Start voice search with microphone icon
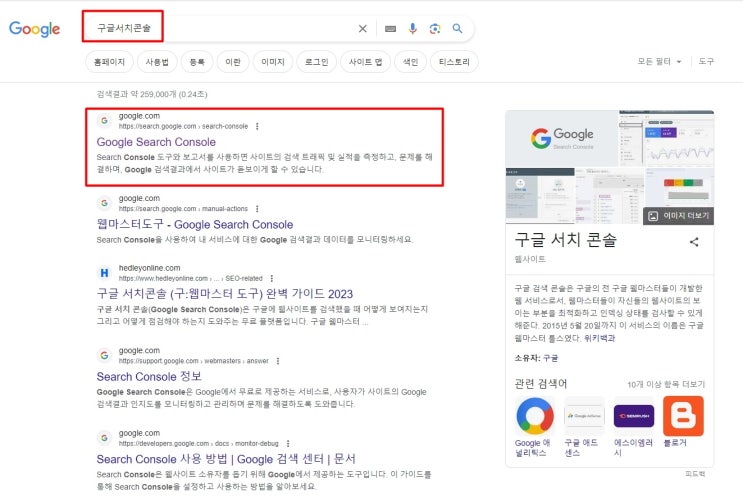This screenshot has height=502, width=743. pos(413,29)
